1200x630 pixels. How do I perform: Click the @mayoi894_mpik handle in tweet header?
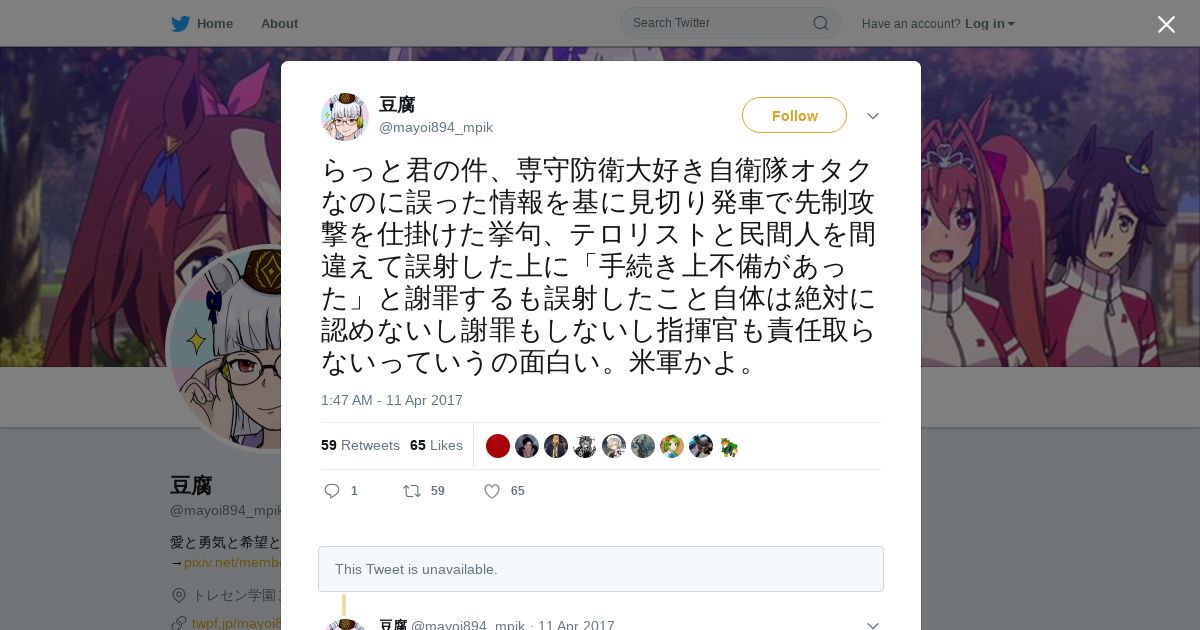pos(436,128)
